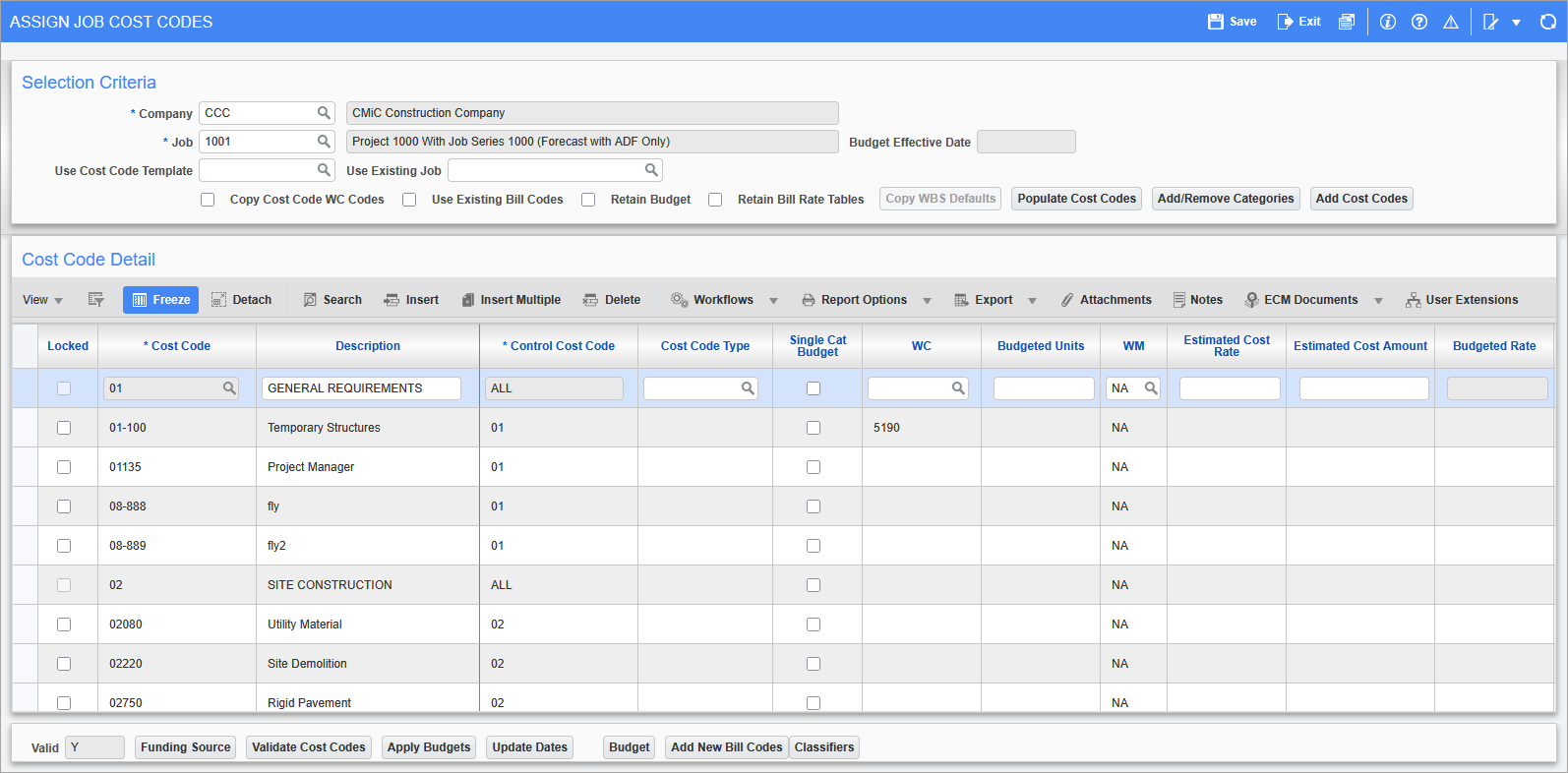This screenshot has width=1568, height=773.
Task: Click Apply Budgets button
Action: click(429, 747)
